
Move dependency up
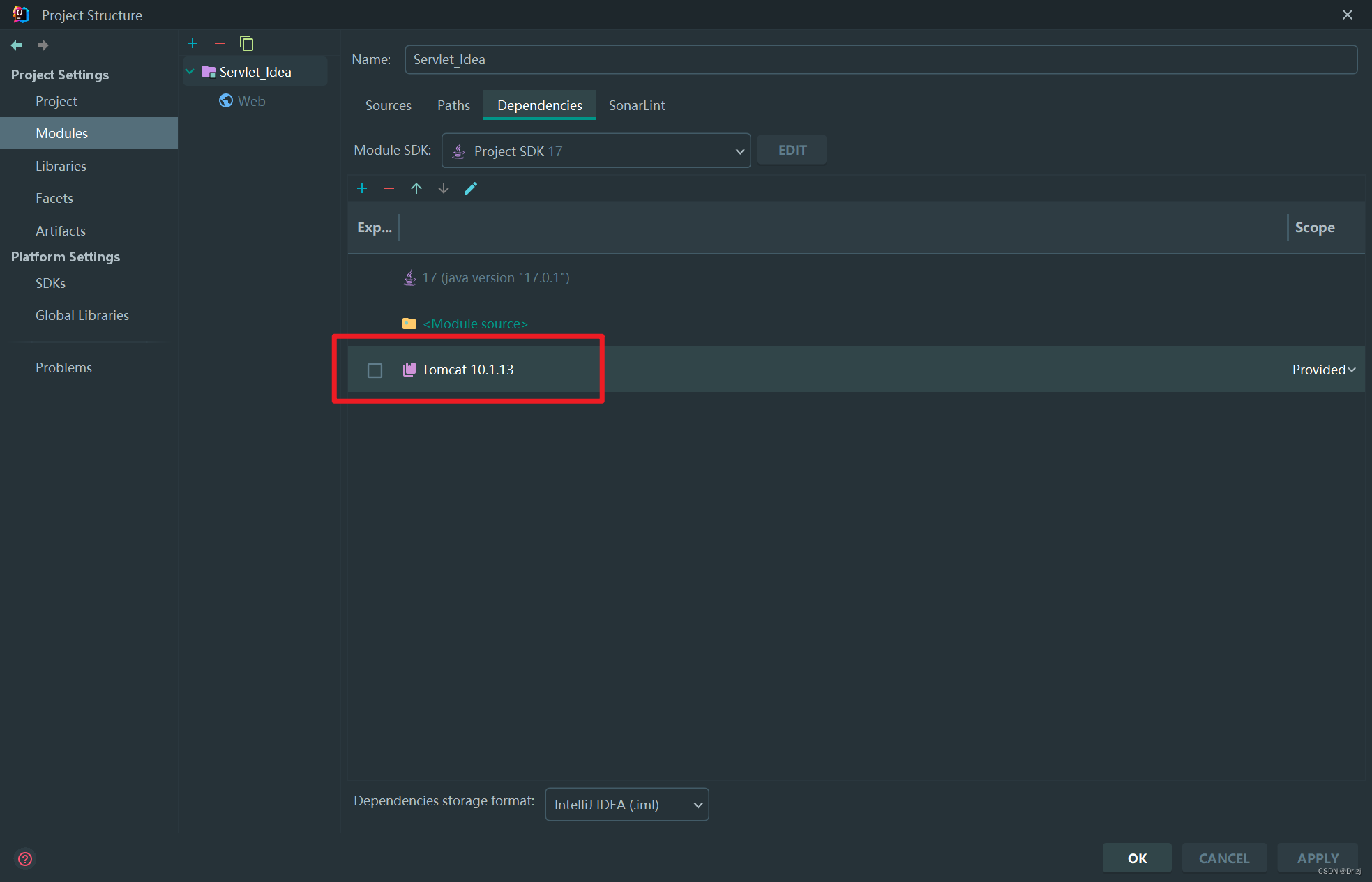pos(416,188)
